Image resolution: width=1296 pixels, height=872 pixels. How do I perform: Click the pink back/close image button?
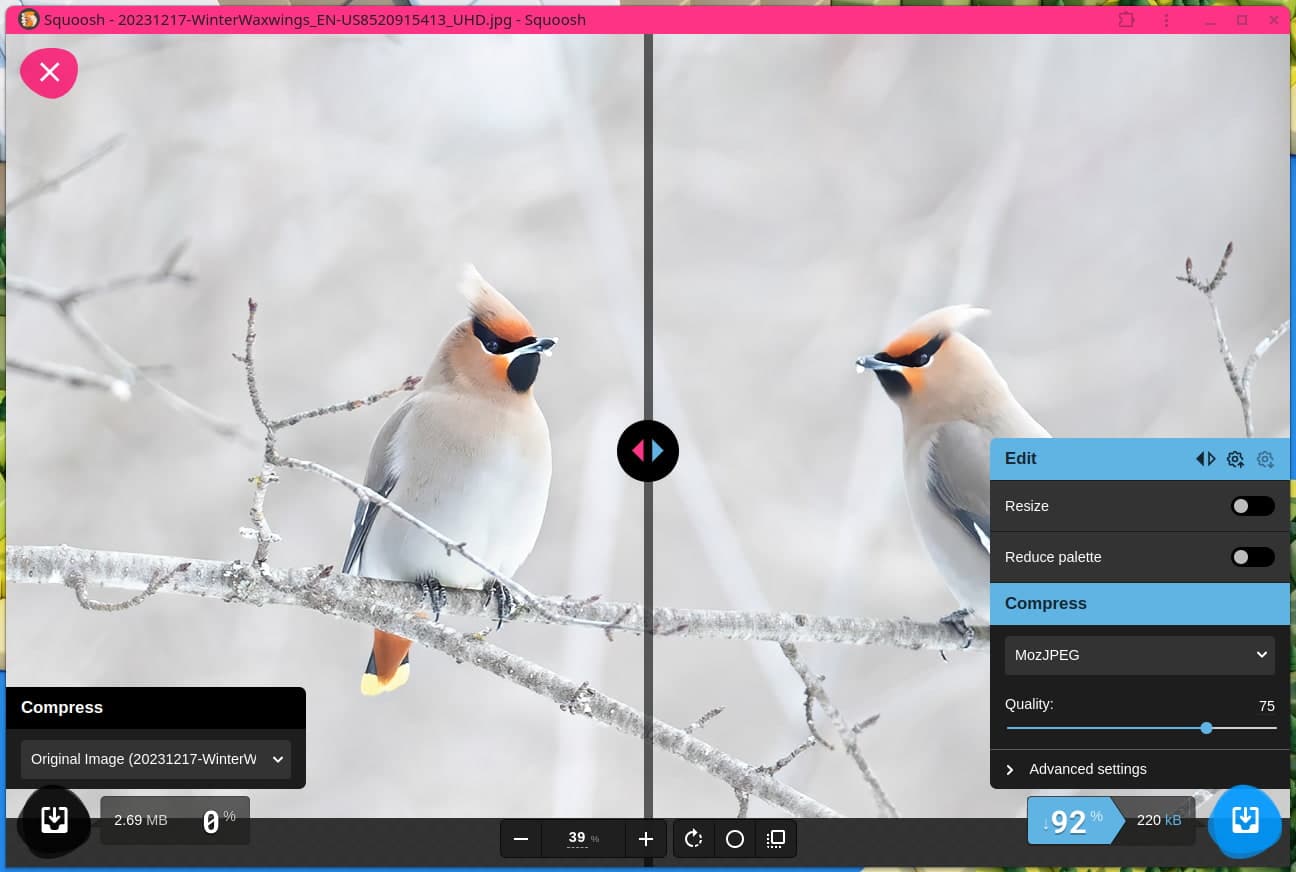click(49, 72)
